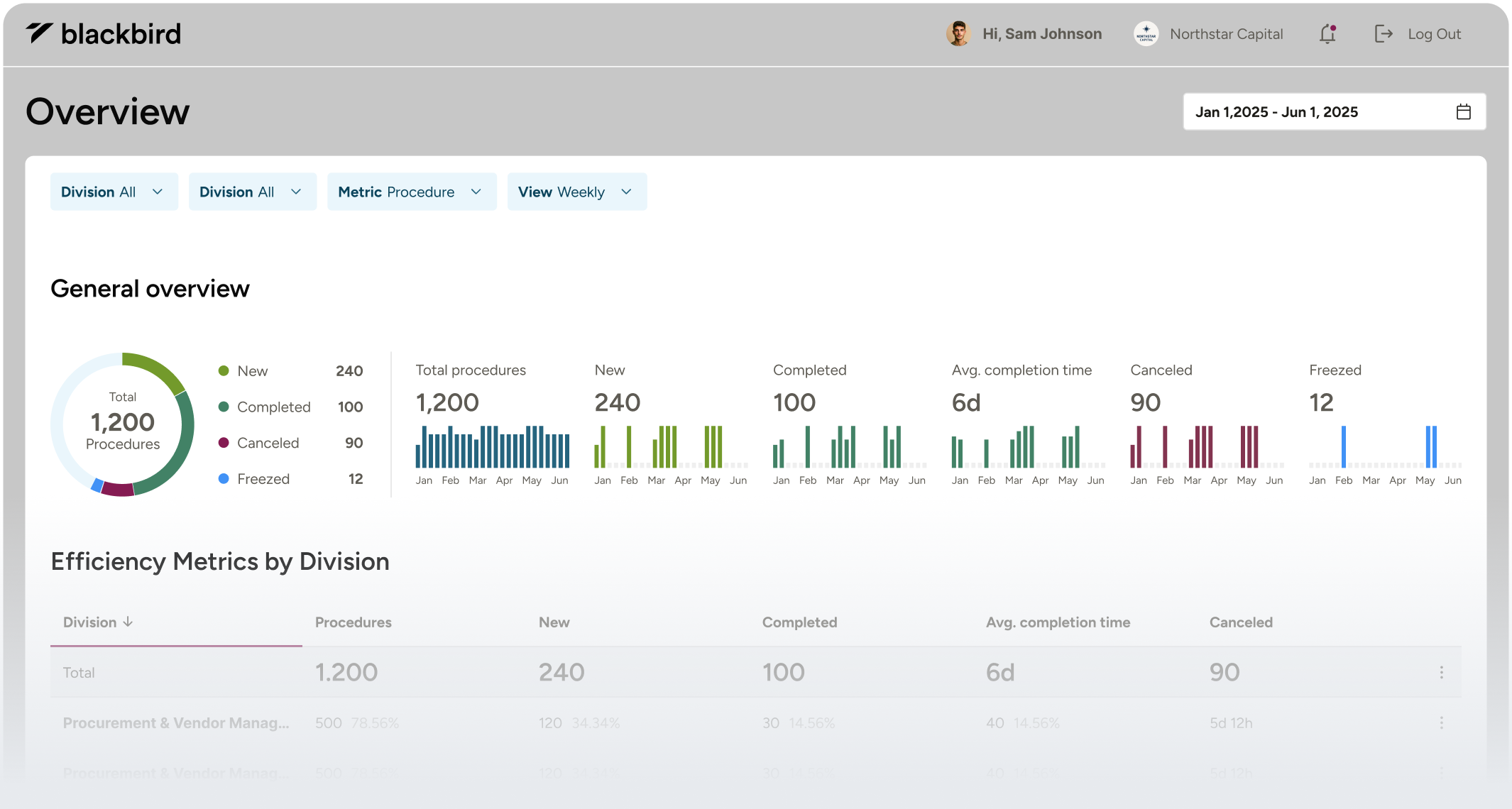Click the green New legend dot
The image size is (1512, 809).
point(224,370)
